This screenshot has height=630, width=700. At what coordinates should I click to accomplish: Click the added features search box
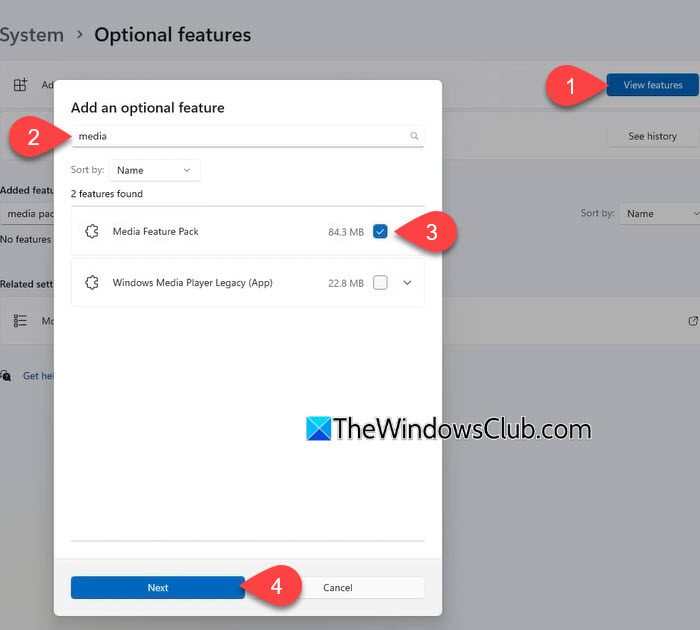pyautogui.click(x=27, y=214)
